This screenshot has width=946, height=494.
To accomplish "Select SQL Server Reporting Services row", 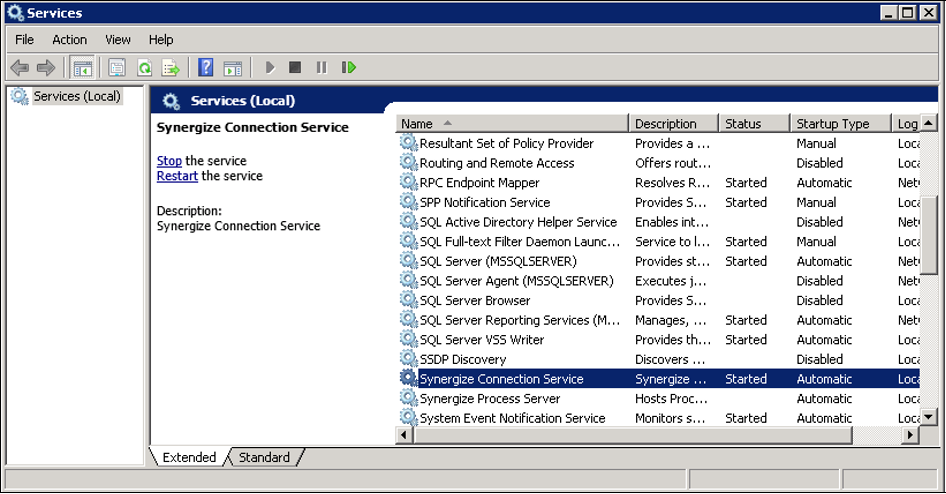I will (x=659, y=320).
